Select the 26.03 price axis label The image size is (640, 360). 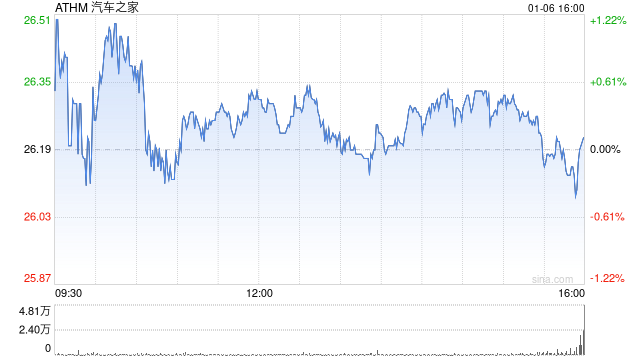pos(37,216)
